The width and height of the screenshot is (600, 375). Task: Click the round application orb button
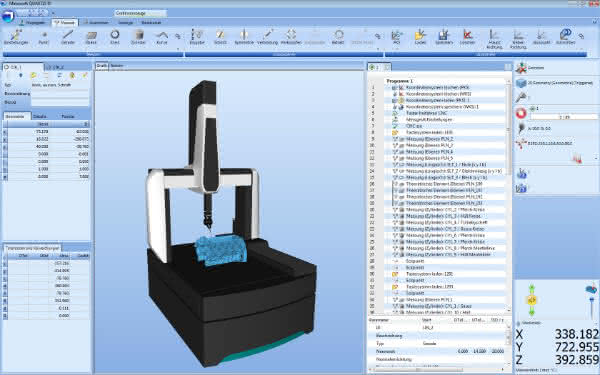click(x=8, y=16)
